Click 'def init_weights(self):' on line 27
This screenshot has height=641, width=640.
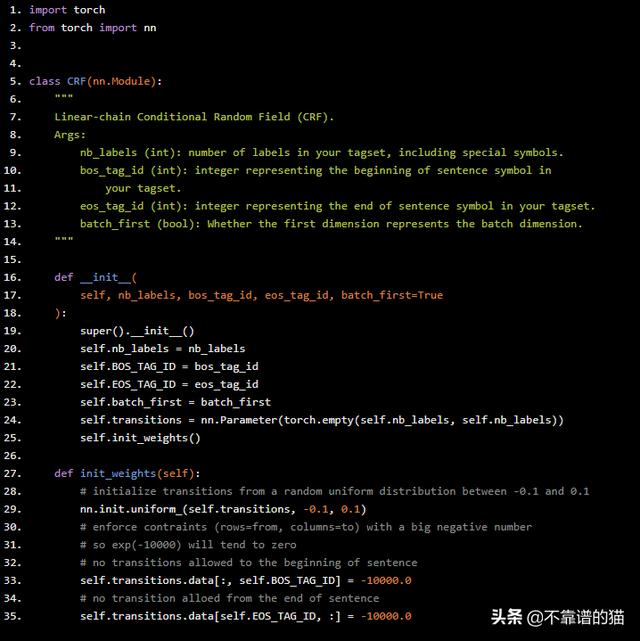tap(127, 473)
